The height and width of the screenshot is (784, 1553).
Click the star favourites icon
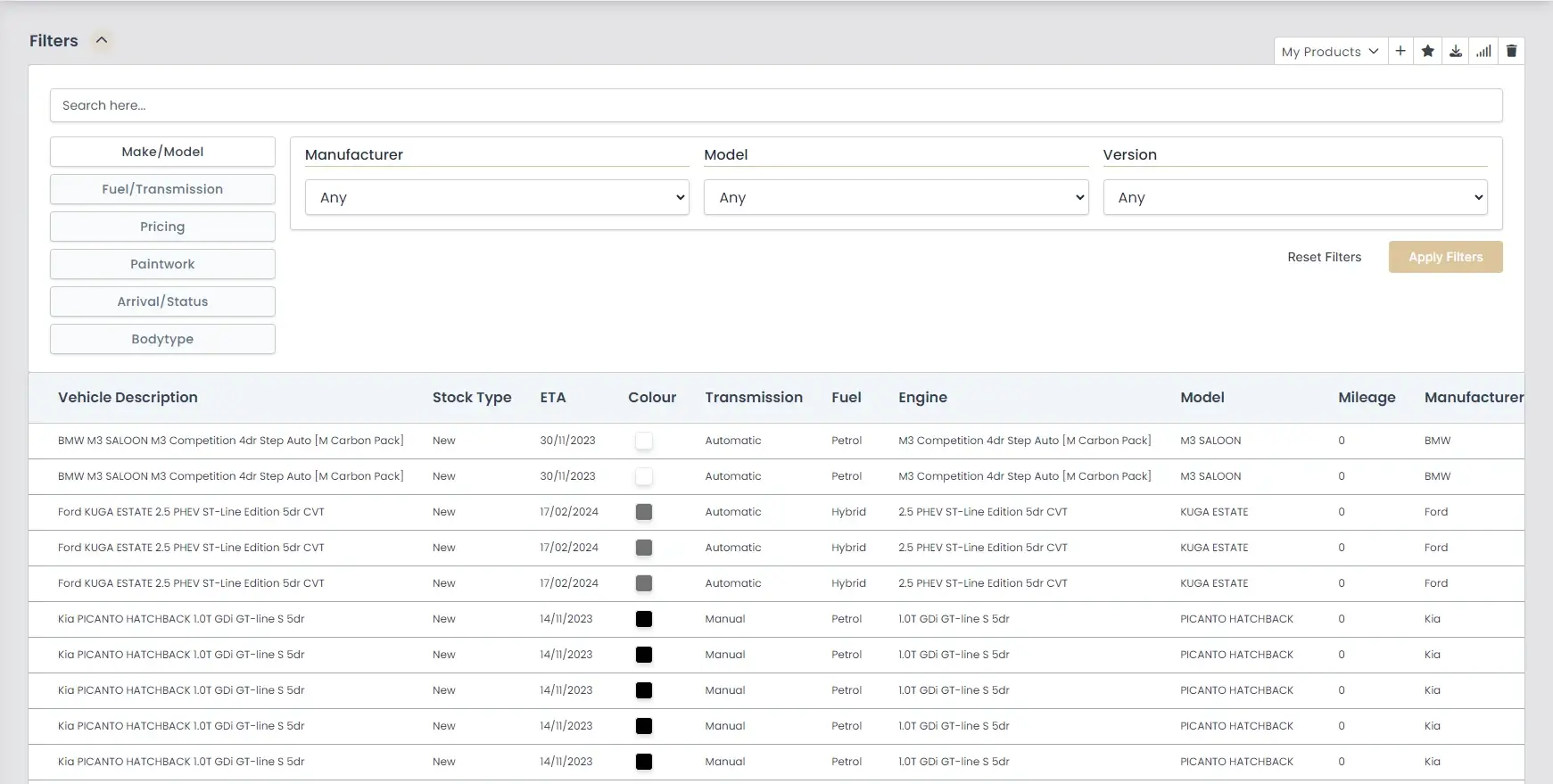[1428, 51]
